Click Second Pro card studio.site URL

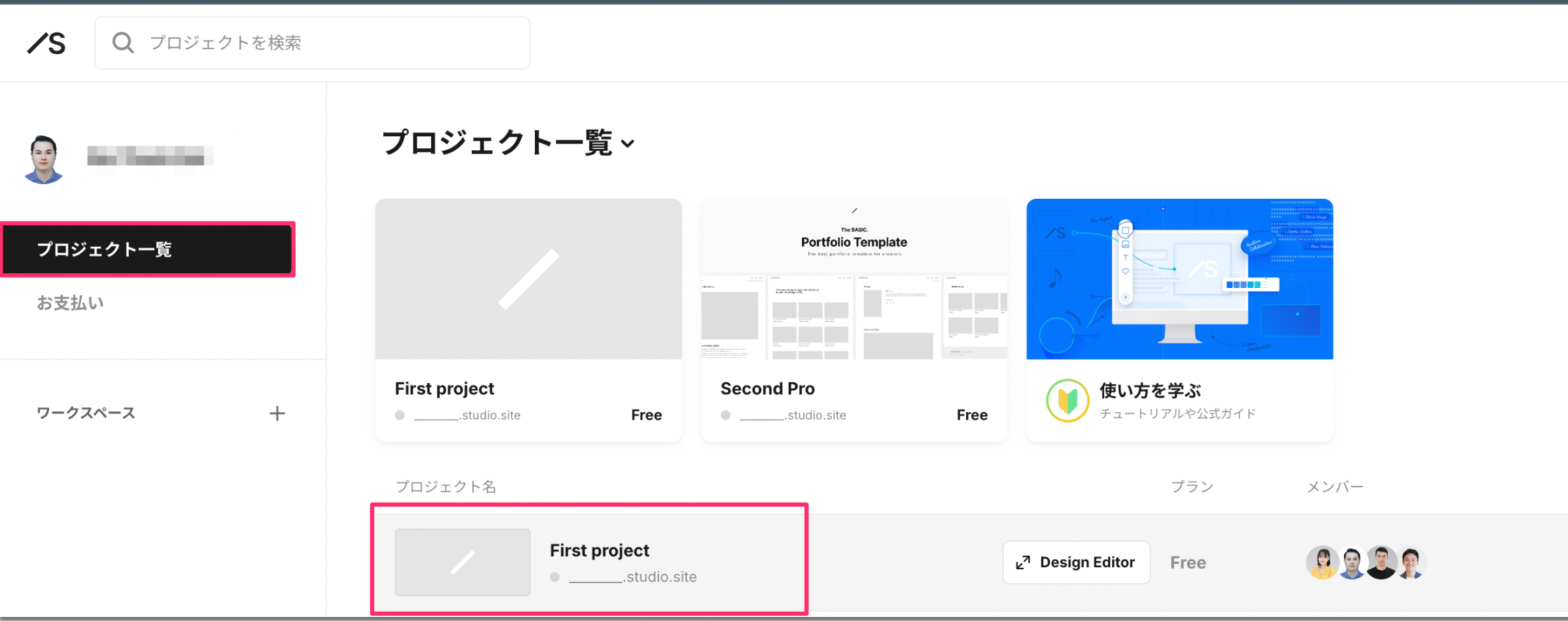pyautogui.click(x=793, y=415)
